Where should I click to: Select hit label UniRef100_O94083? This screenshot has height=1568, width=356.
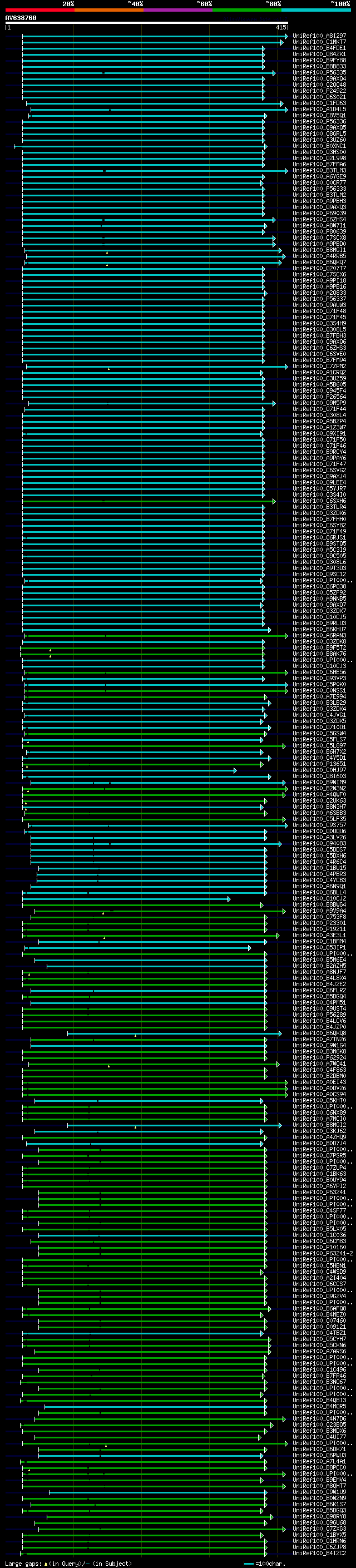pos(319,844)
